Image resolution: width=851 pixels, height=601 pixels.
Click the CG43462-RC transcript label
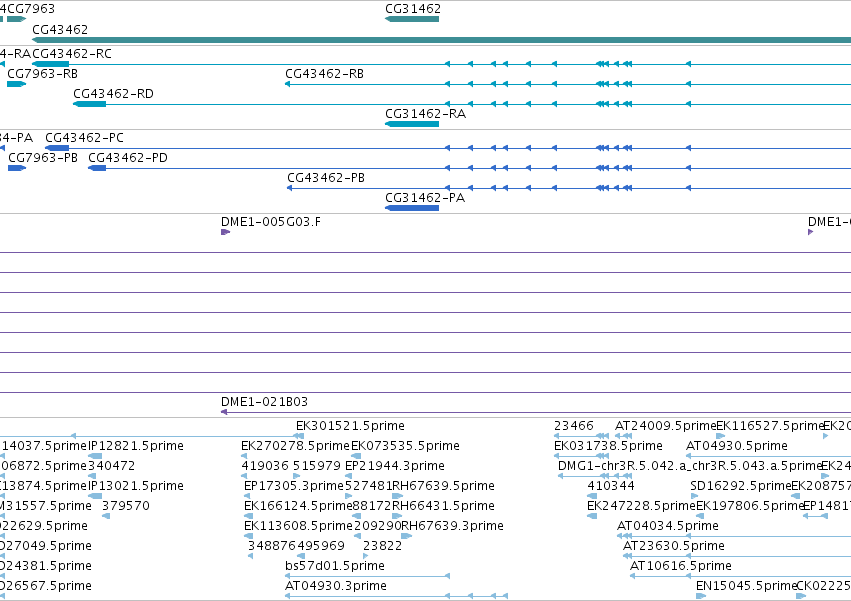tap(72, 53)
